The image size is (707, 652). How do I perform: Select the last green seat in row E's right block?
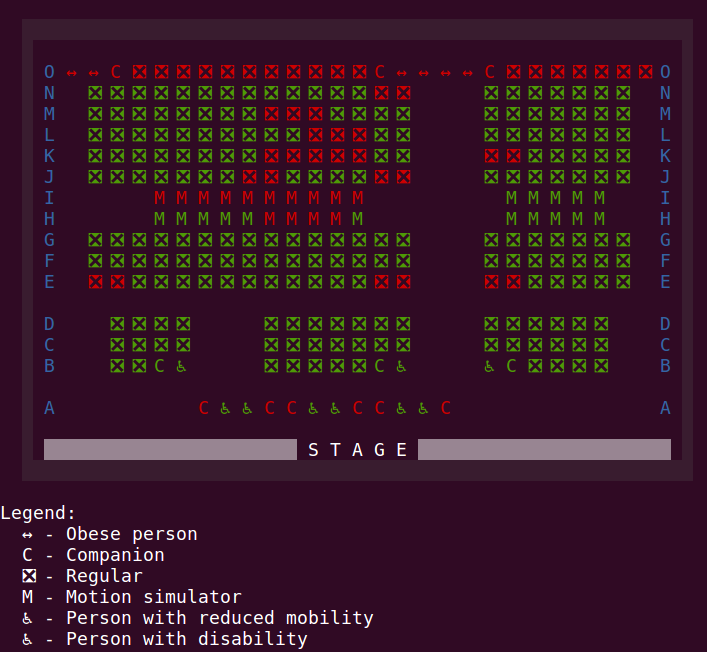[624, 282]
